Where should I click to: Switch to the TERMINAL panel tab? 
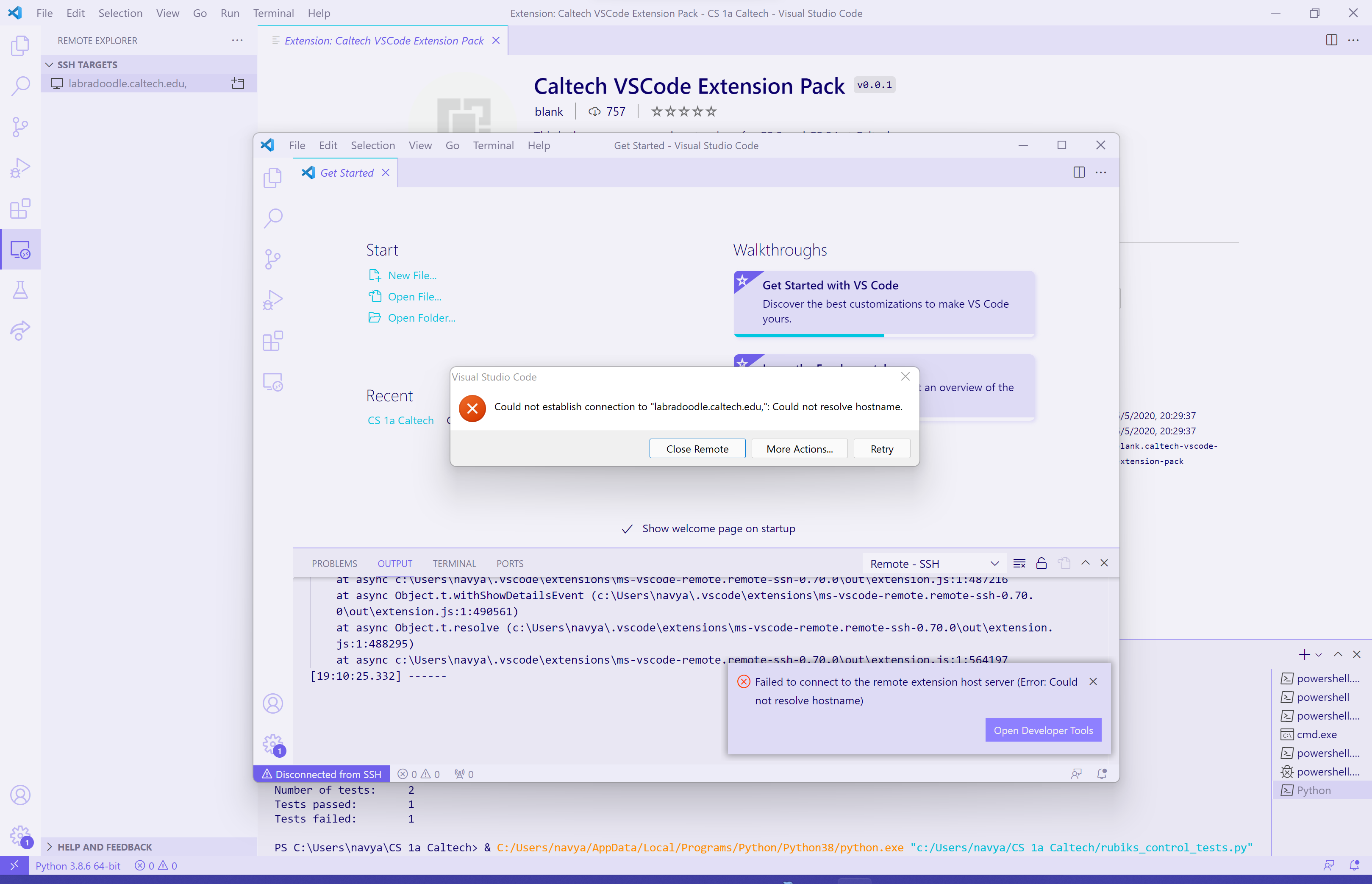454,564
